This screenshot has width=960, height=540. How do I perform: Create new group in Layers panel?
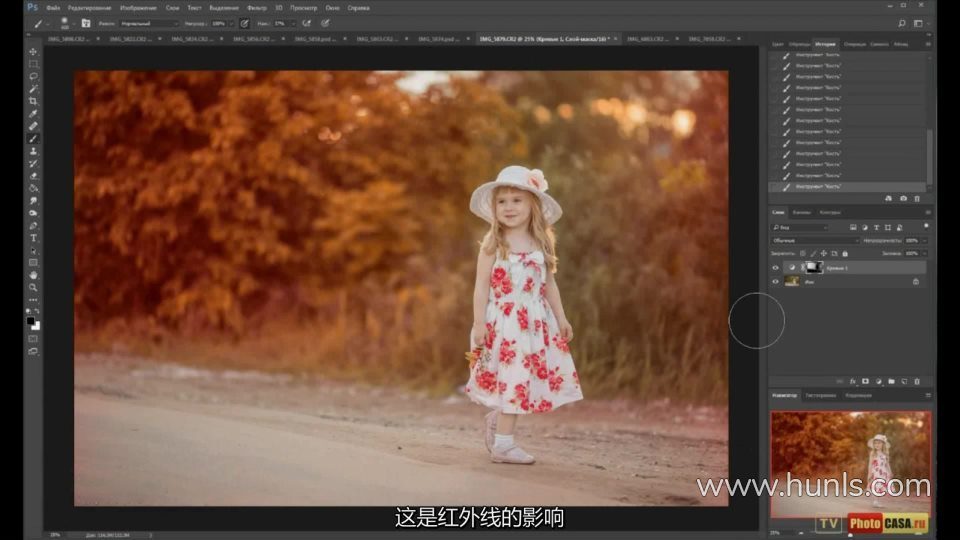coord(891,381)
